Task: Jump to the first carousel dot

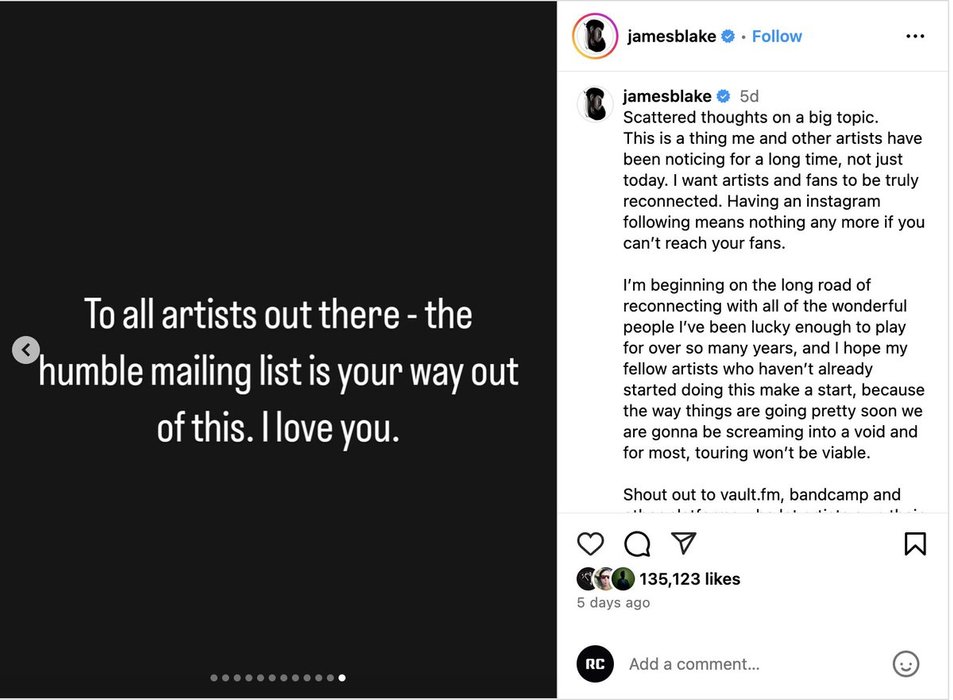Action: (214, 678)
